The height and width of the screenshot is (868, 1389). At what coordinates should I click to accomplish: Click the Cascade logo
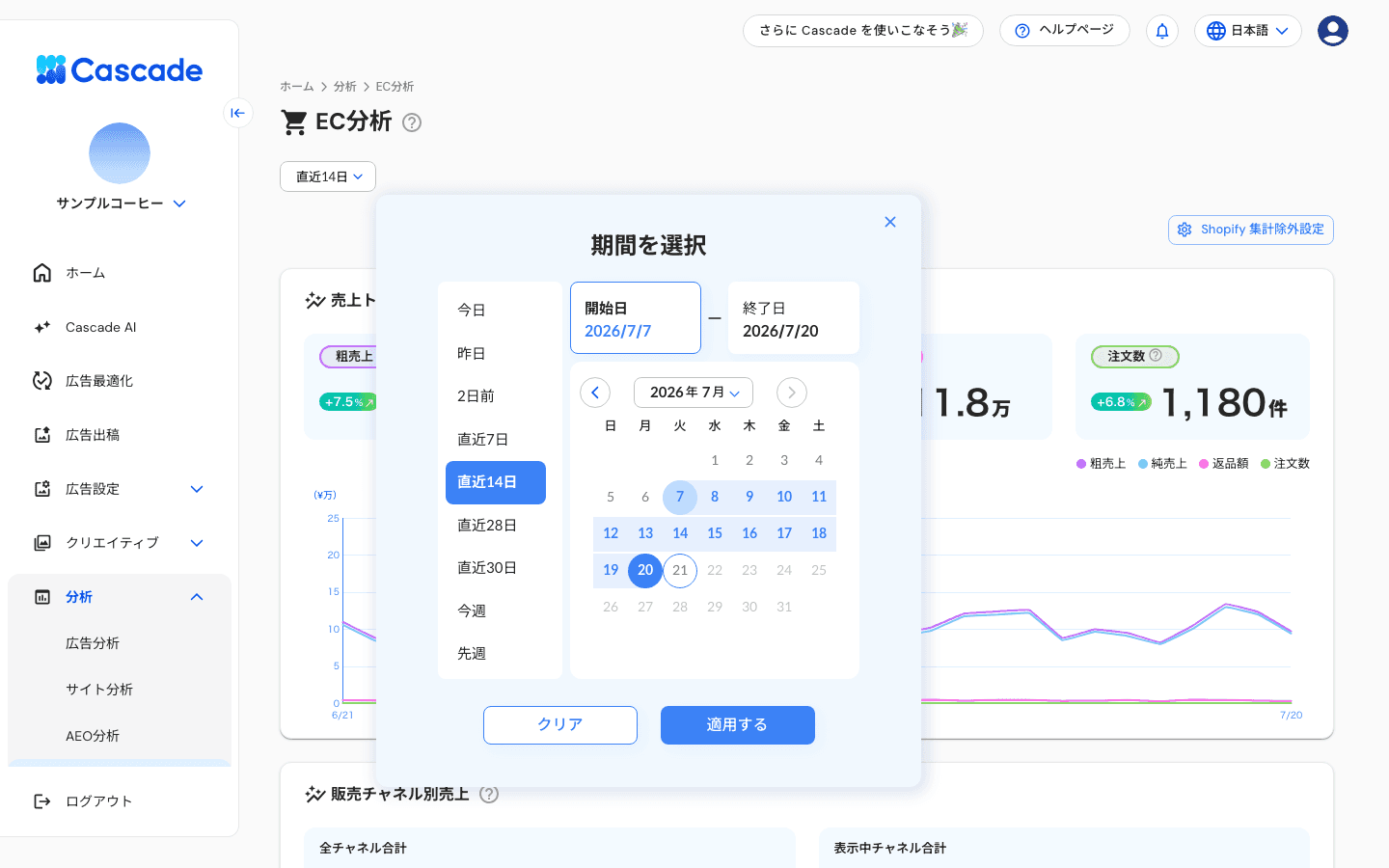click(x=120, y=69)
